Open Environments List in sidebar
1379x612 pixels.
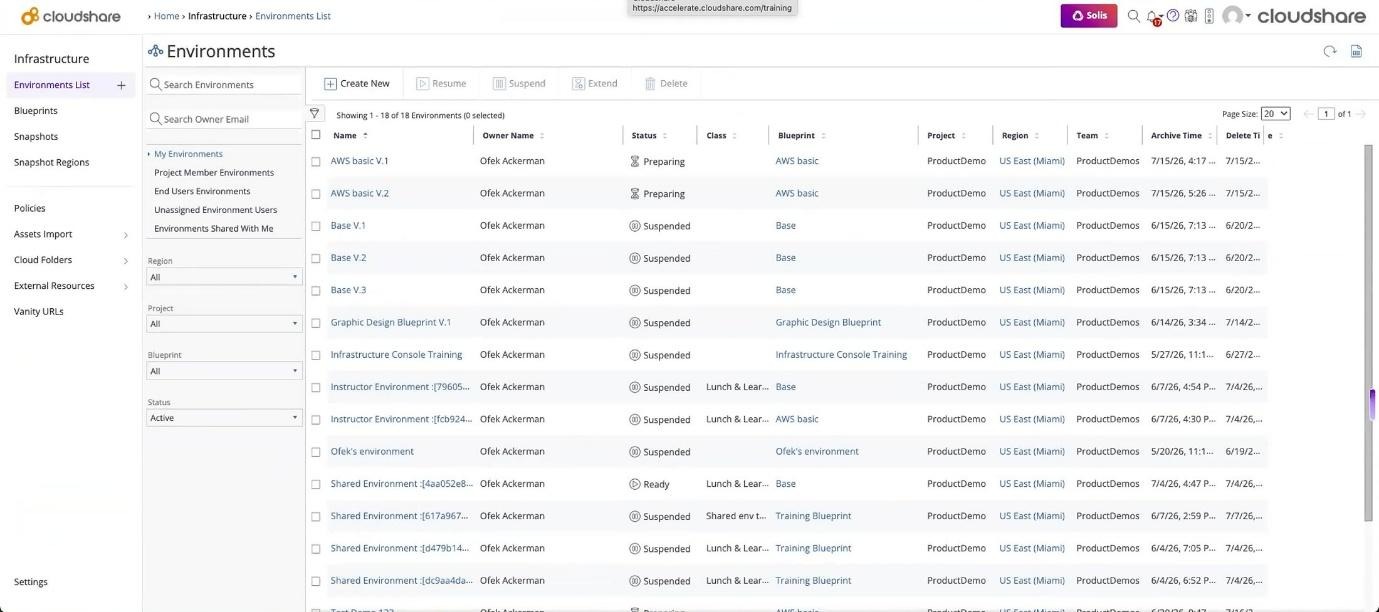point(52,85)
